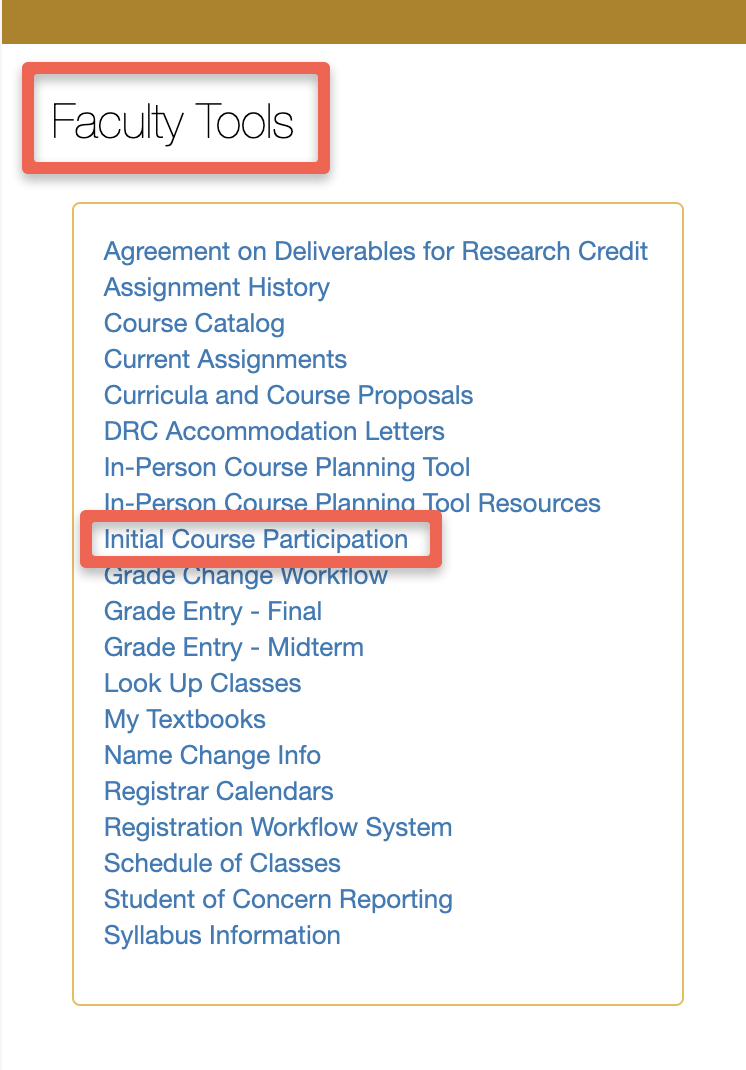
Task: View Name Change Info
Action: point(212,755)
